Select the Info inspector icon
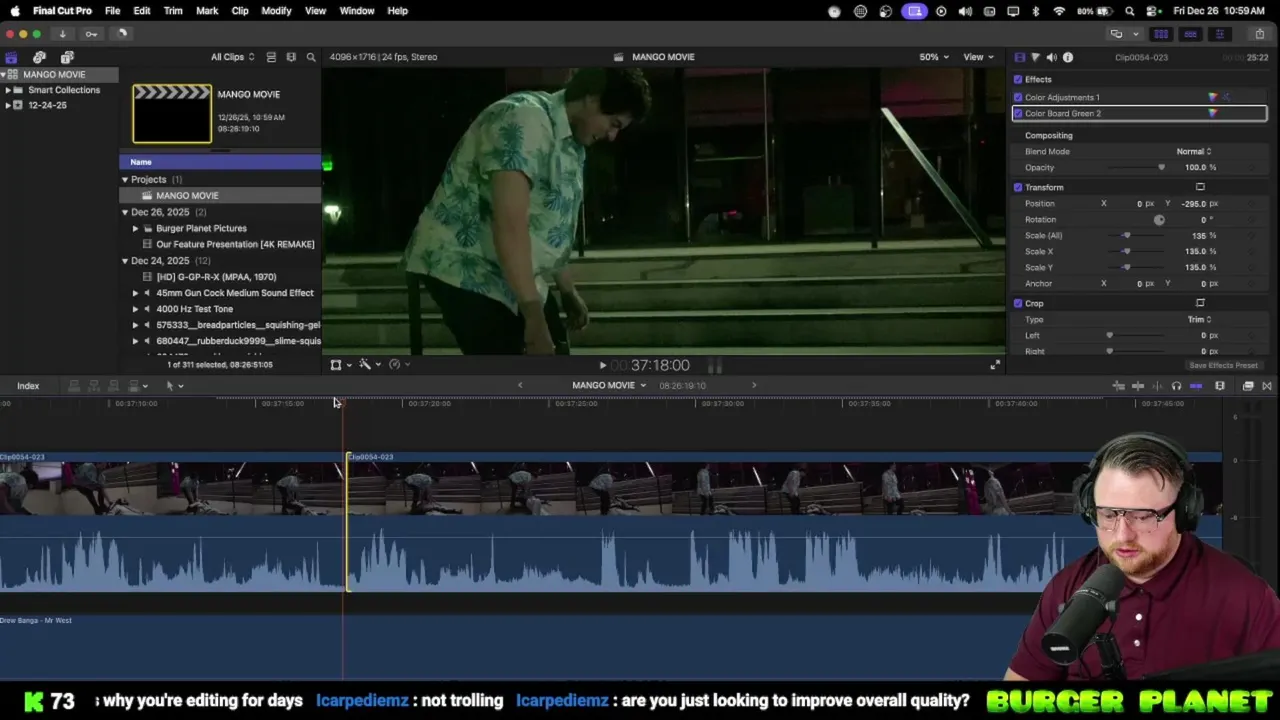This screenshot has width=1280, height=720. 1068,57
